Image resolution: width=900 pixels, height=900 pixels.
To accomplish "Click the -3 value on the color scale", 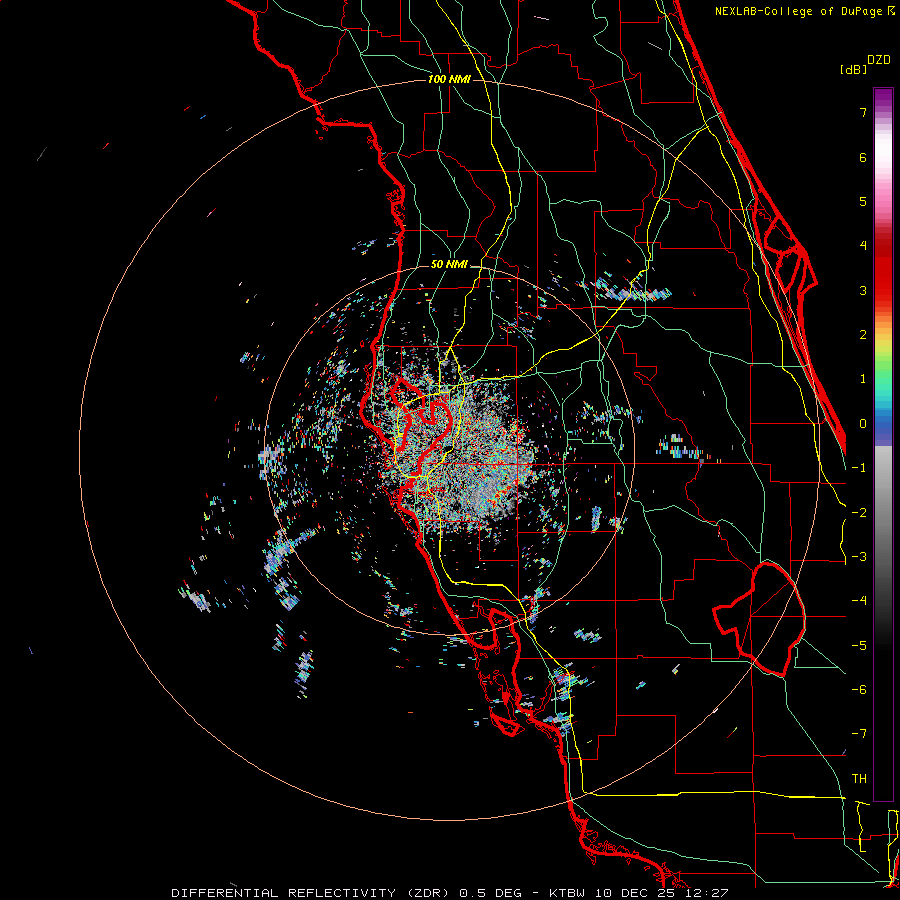I will [859, 557].
